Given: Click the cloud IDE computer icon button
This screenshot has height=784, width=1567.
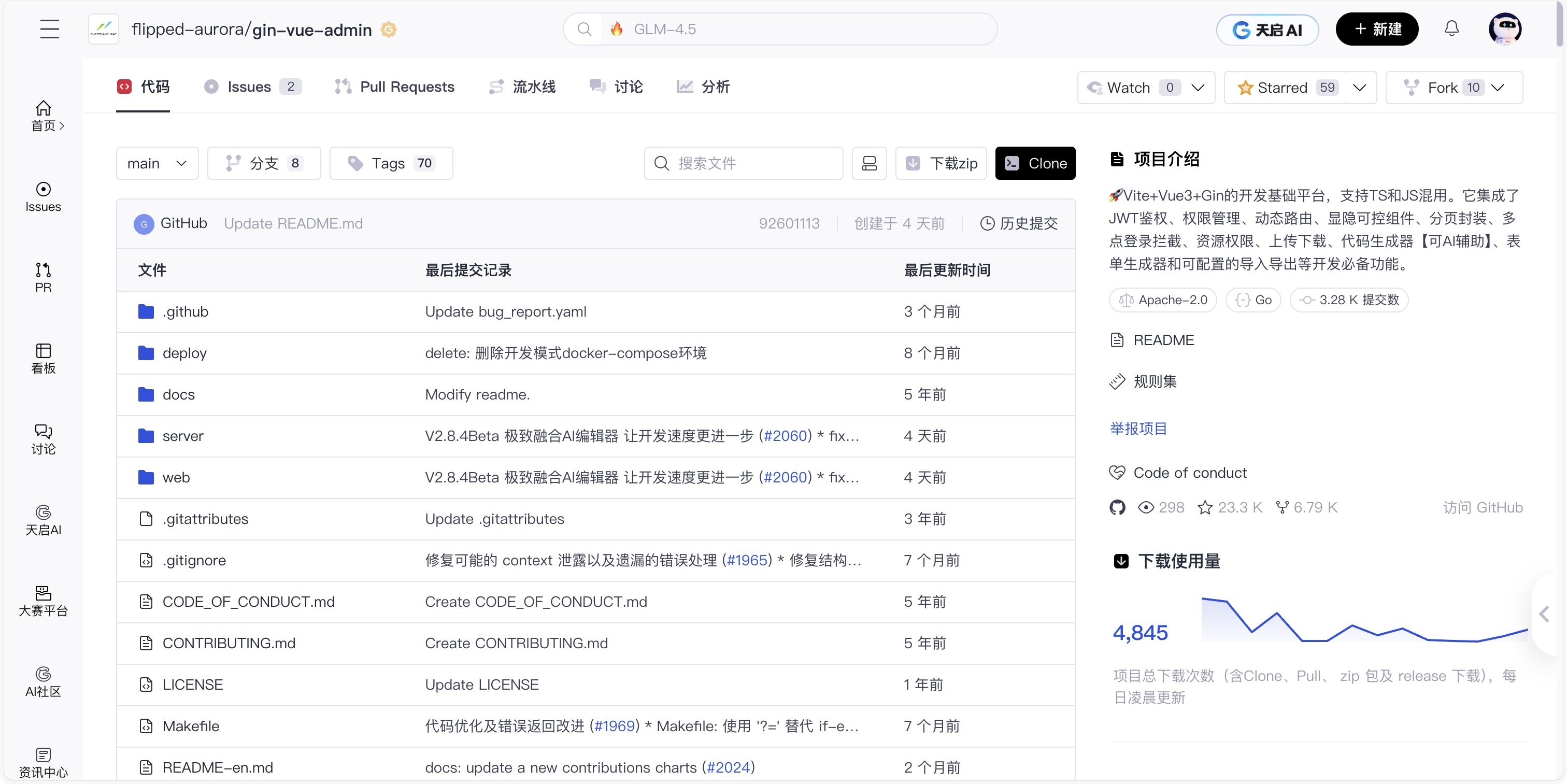Looking at the screenshot, I should (870, 163).
